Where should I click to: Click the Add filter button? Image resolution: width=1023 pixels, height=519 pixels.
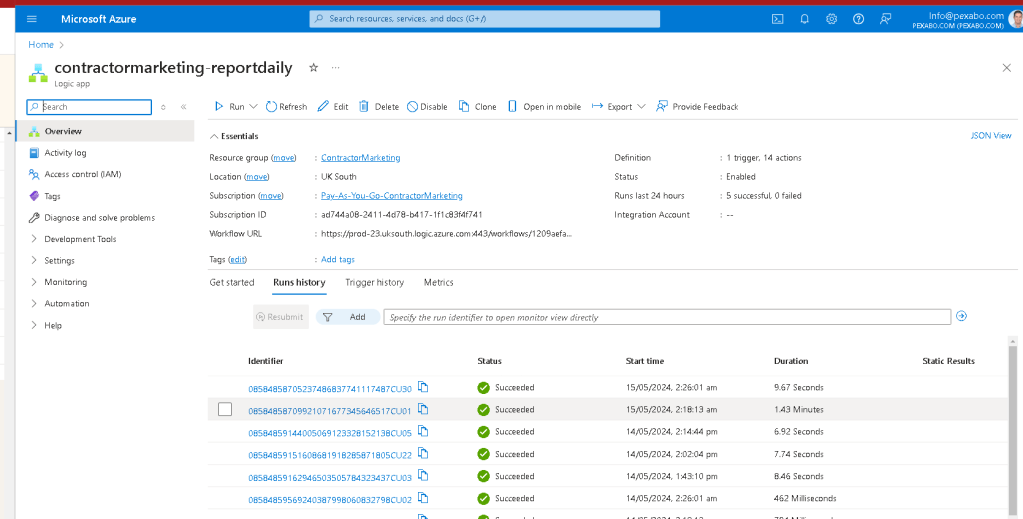(348, 317)
